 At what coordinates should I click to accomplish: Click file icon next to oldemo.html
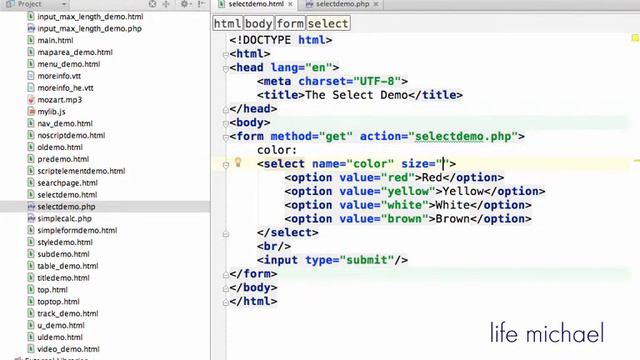tap(31, 147)
